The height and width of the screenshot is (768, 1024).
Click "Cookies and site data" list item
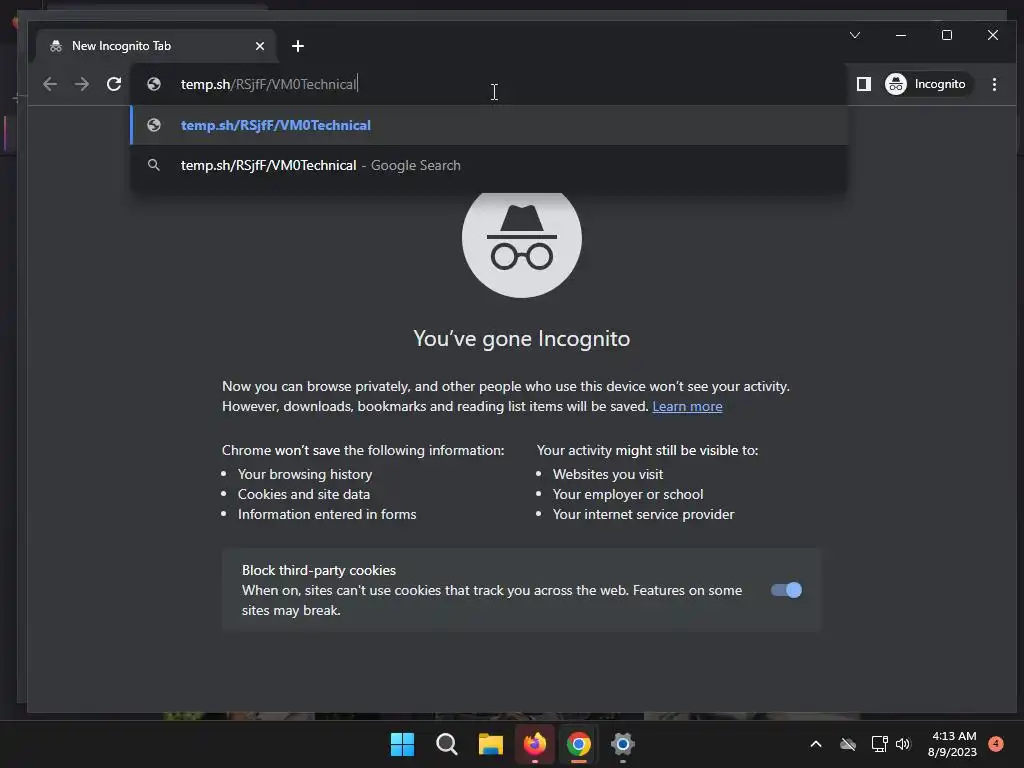[304, 494]
